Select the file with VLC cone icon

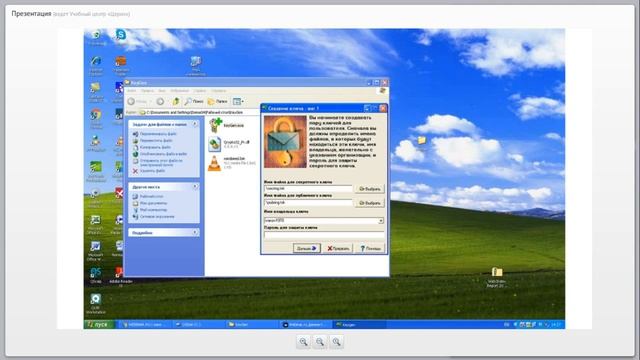(231, 163)
